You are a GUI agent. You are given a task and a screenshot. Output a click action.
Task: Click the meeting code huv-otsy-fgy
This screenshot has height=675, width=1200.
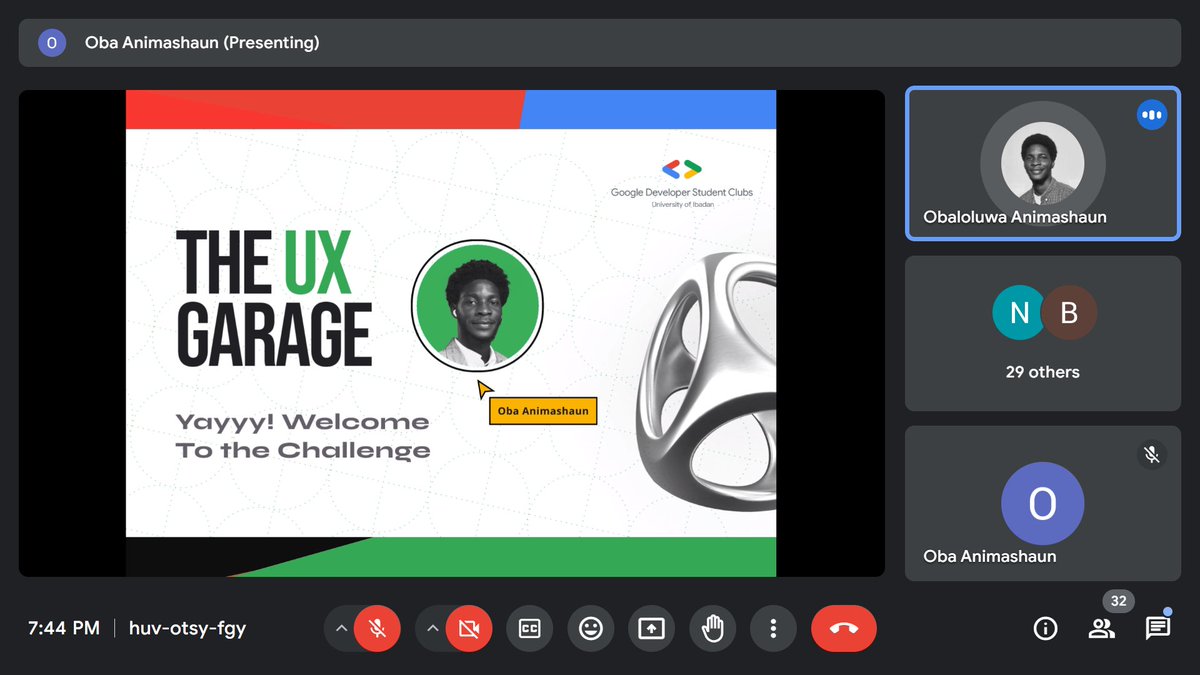188,628
